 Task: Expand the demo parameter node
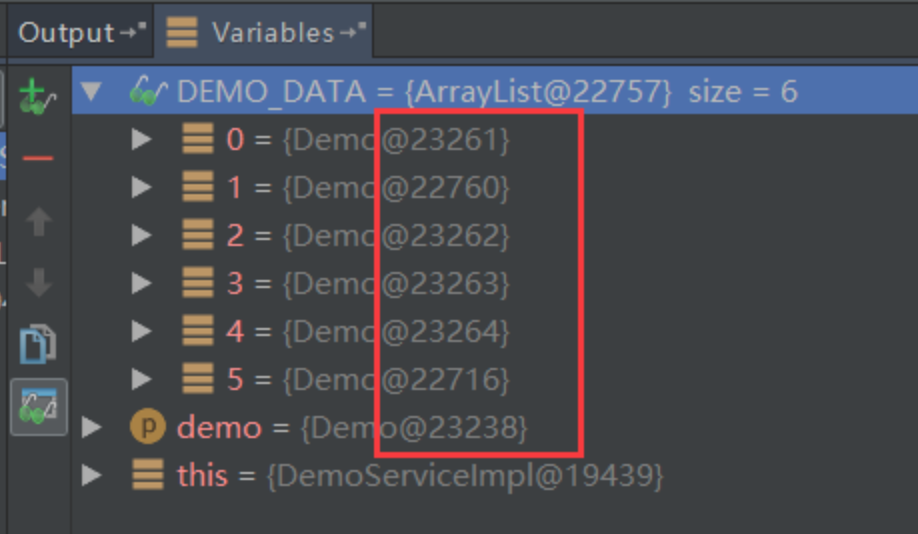91,427
